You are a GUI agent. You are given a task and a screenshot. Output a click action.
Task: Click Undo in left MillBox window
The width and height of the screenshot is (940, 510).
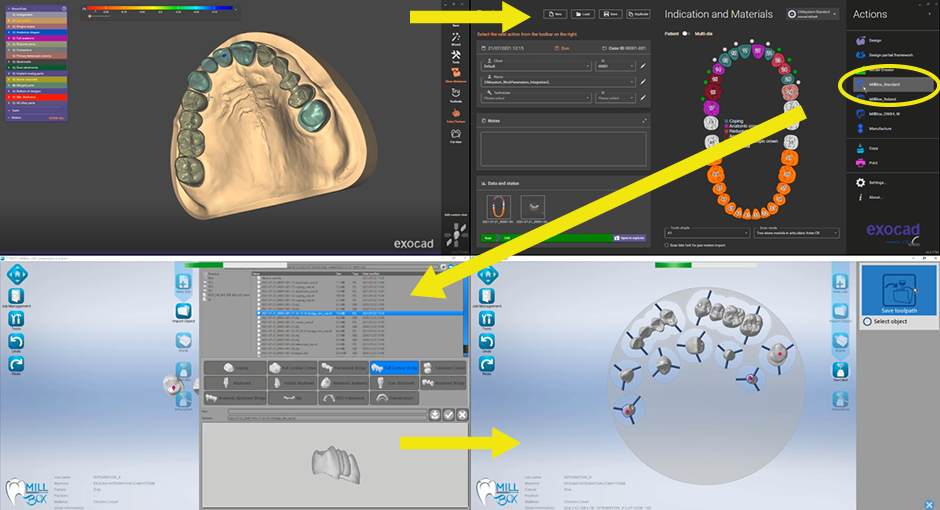tap(16, 343)
